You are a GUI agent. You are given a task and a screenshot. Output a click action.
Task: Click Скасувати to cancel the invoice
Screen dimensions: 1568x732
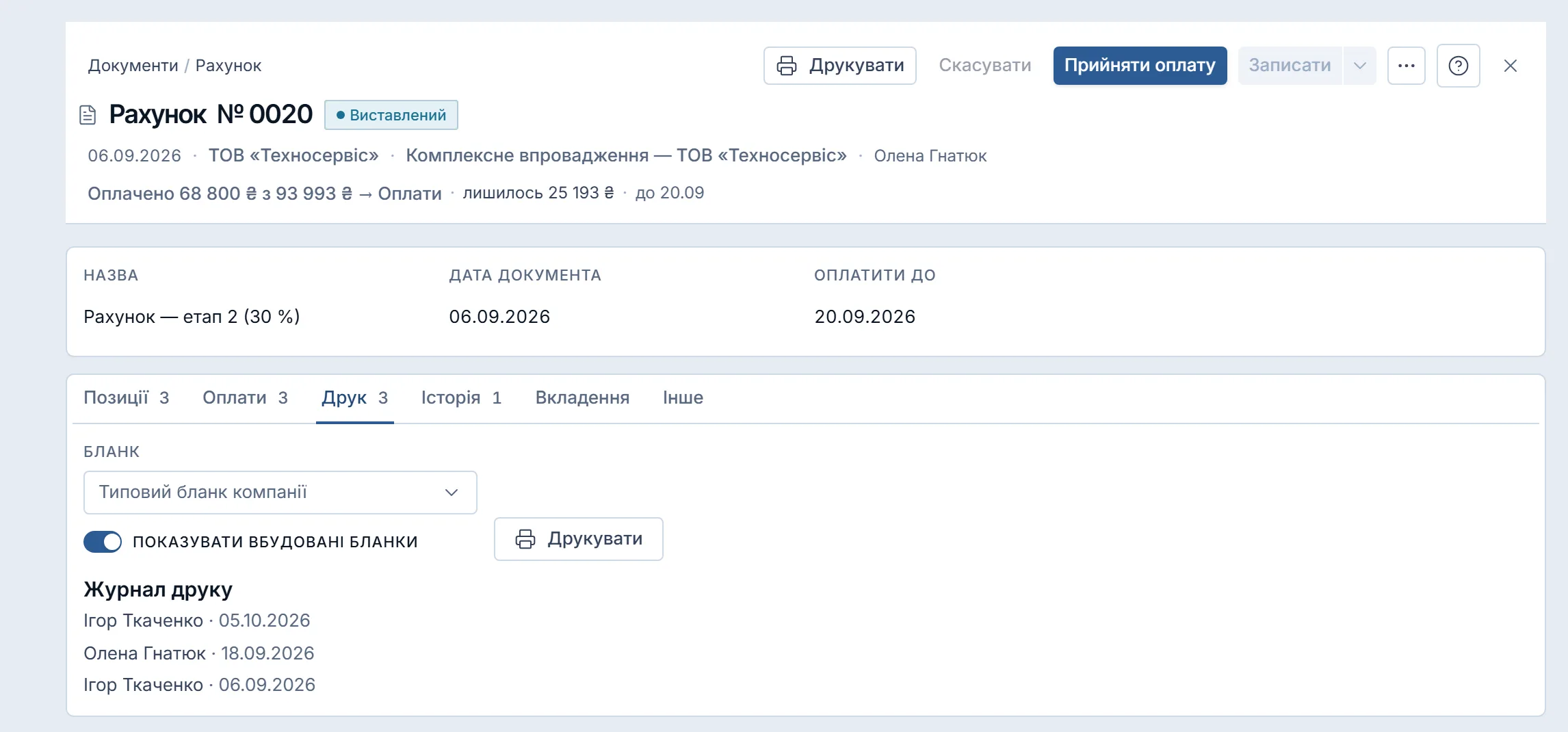984,66
